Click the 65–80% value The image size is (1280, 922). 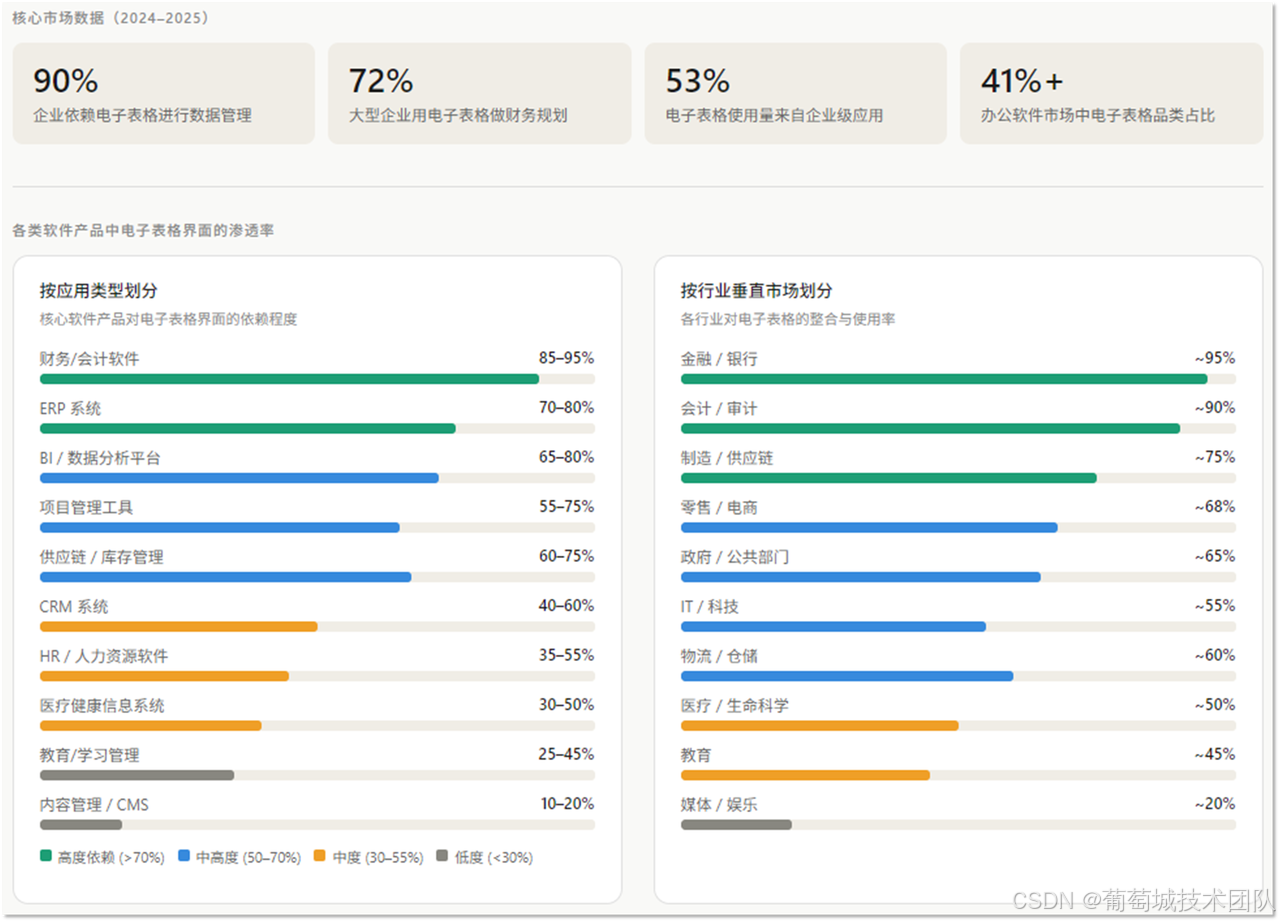pyautogui.click(x=567, y=456)
